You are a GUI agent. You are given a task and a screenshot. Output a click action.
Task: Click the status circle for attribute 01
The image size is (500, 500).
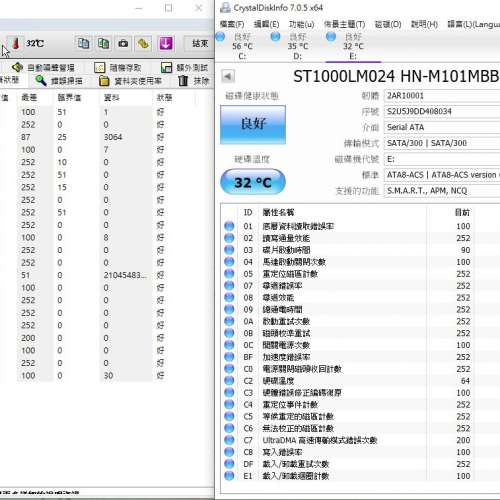[229, 226]
